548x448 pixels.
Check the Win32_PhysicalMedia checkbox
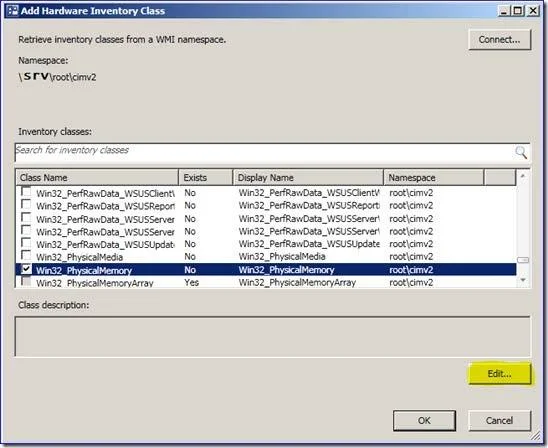[26, 255]
